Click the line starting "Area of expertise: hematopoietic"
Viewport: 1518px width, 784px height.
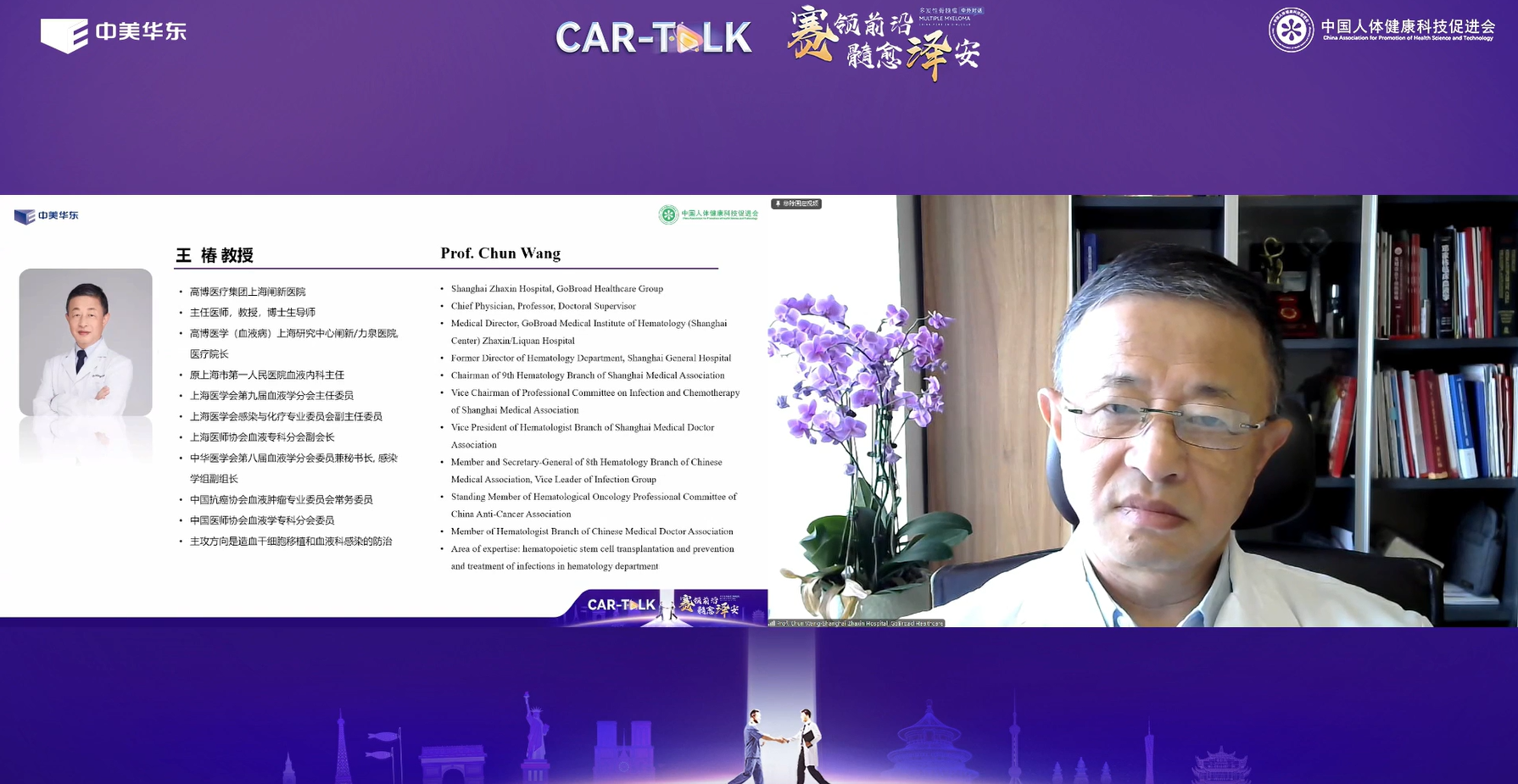click(x=593, y=558)
